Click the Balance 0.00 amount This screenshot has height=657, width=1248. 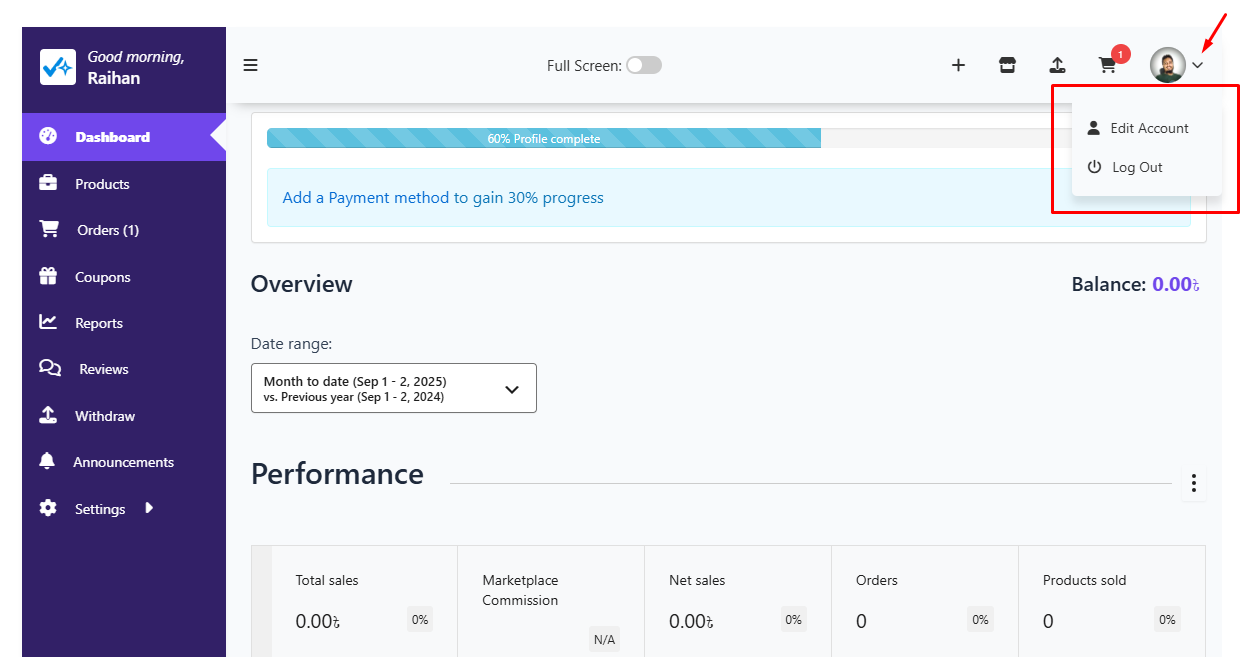[1176, 284]
